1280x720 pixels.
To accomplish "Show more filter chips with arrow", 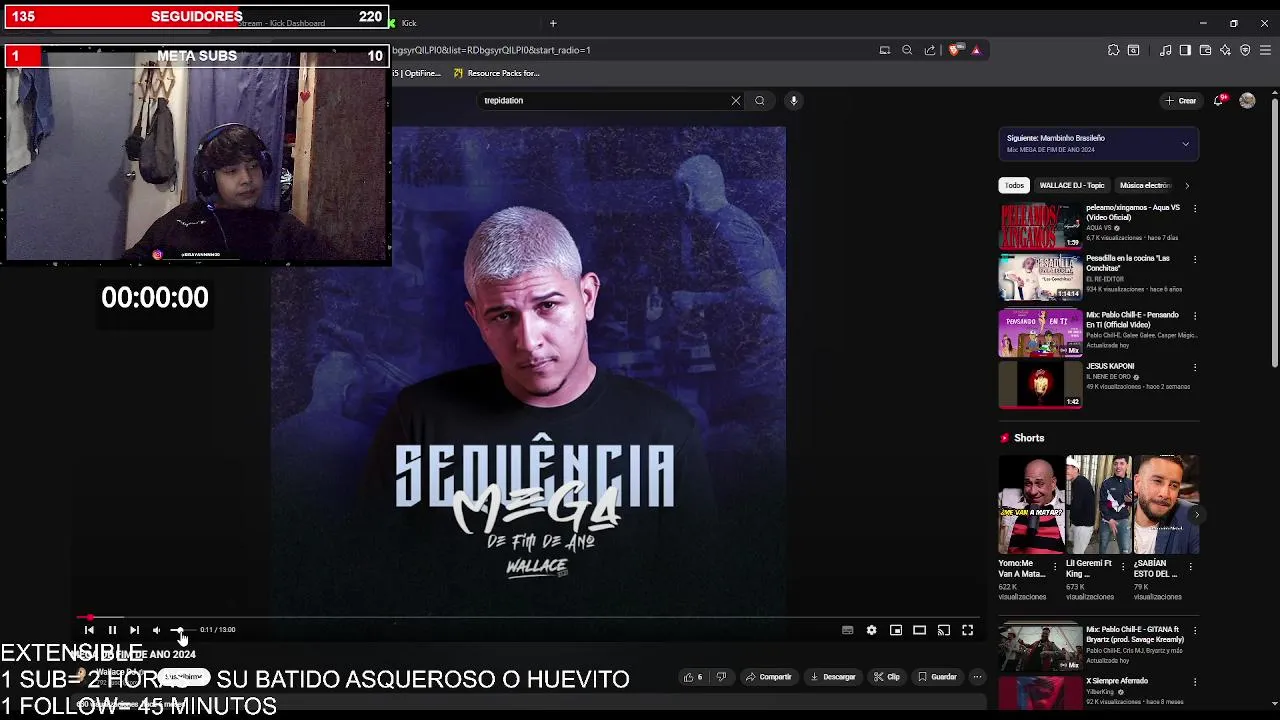I will point(1187,185).
